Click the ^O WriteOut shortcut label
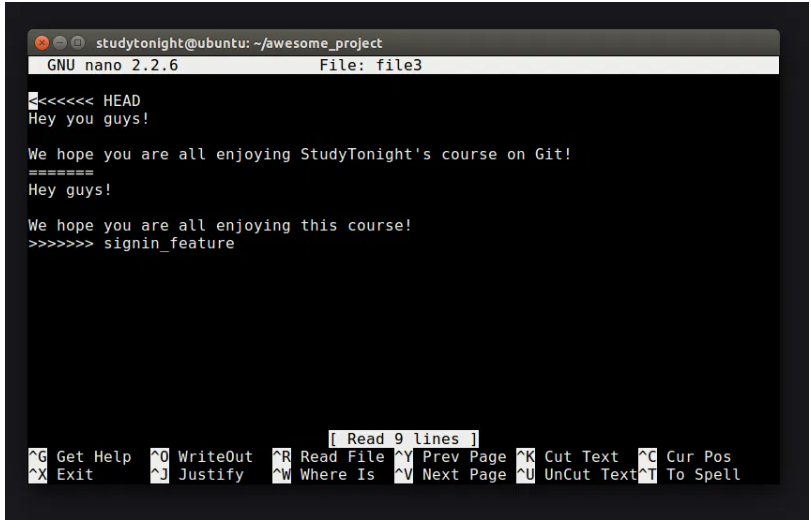 (x=201, y=457)
